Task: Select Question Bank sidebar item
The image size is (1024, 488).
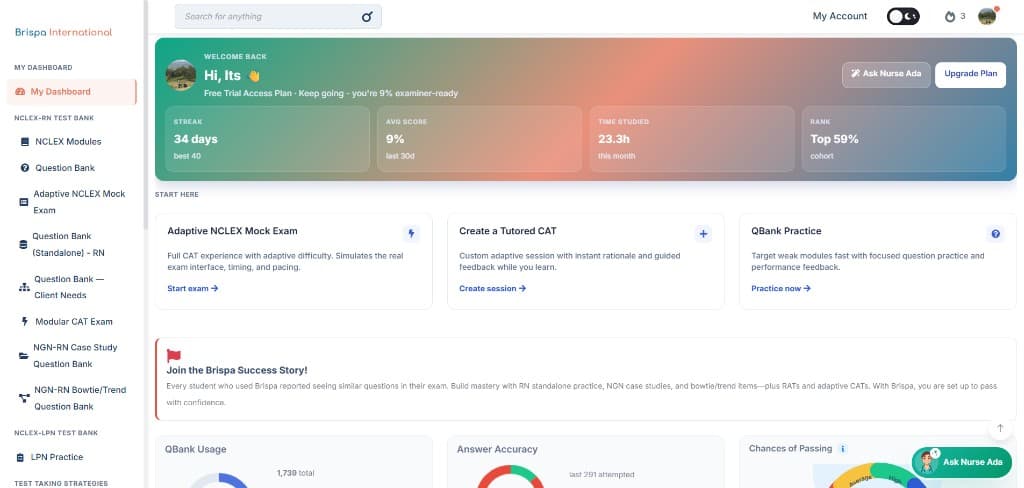Action: (65, 168)
